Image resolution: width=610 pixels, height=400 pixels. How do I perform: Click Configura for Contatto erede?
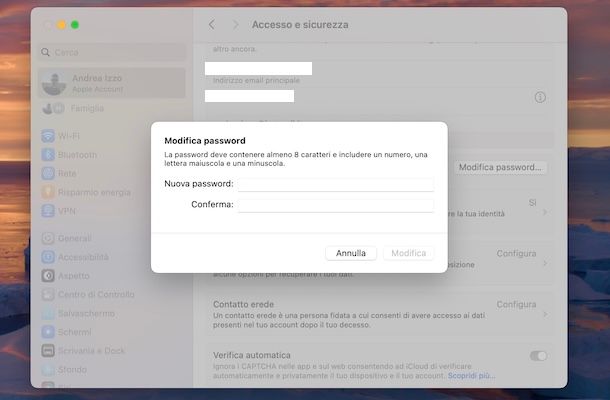(516, 304)
